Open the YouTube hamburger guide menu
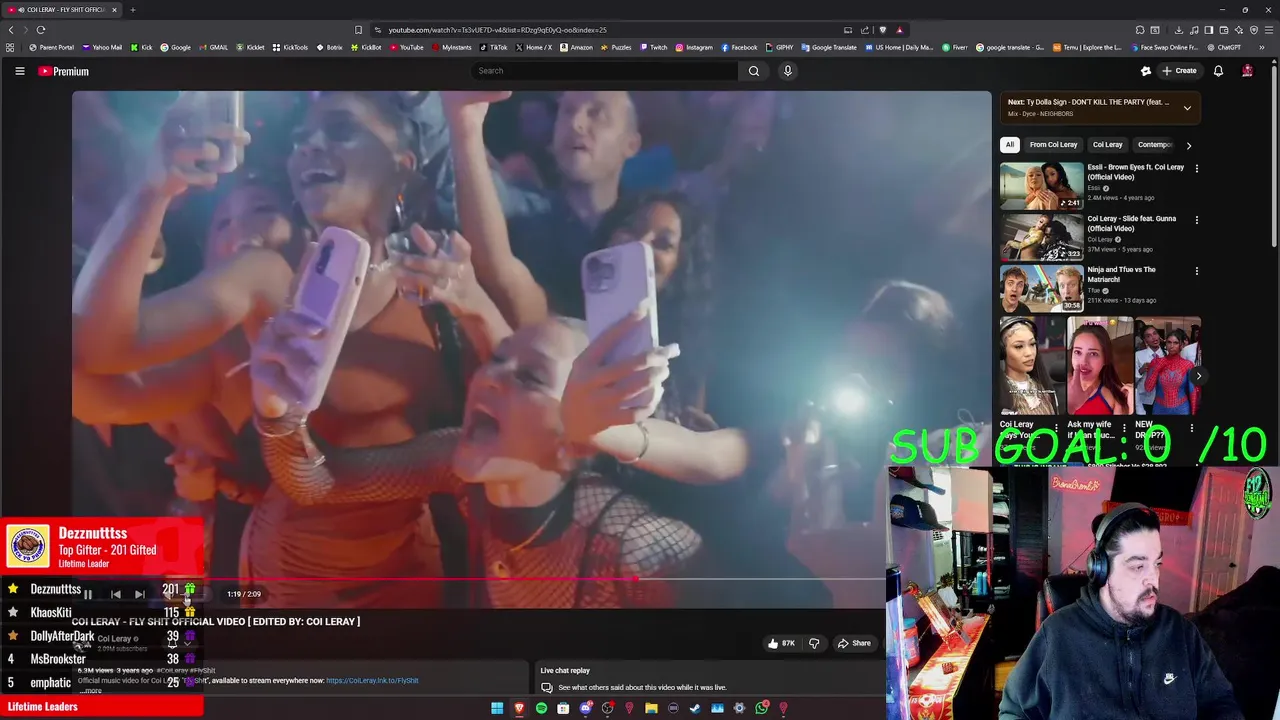 [x=19, y=71]
